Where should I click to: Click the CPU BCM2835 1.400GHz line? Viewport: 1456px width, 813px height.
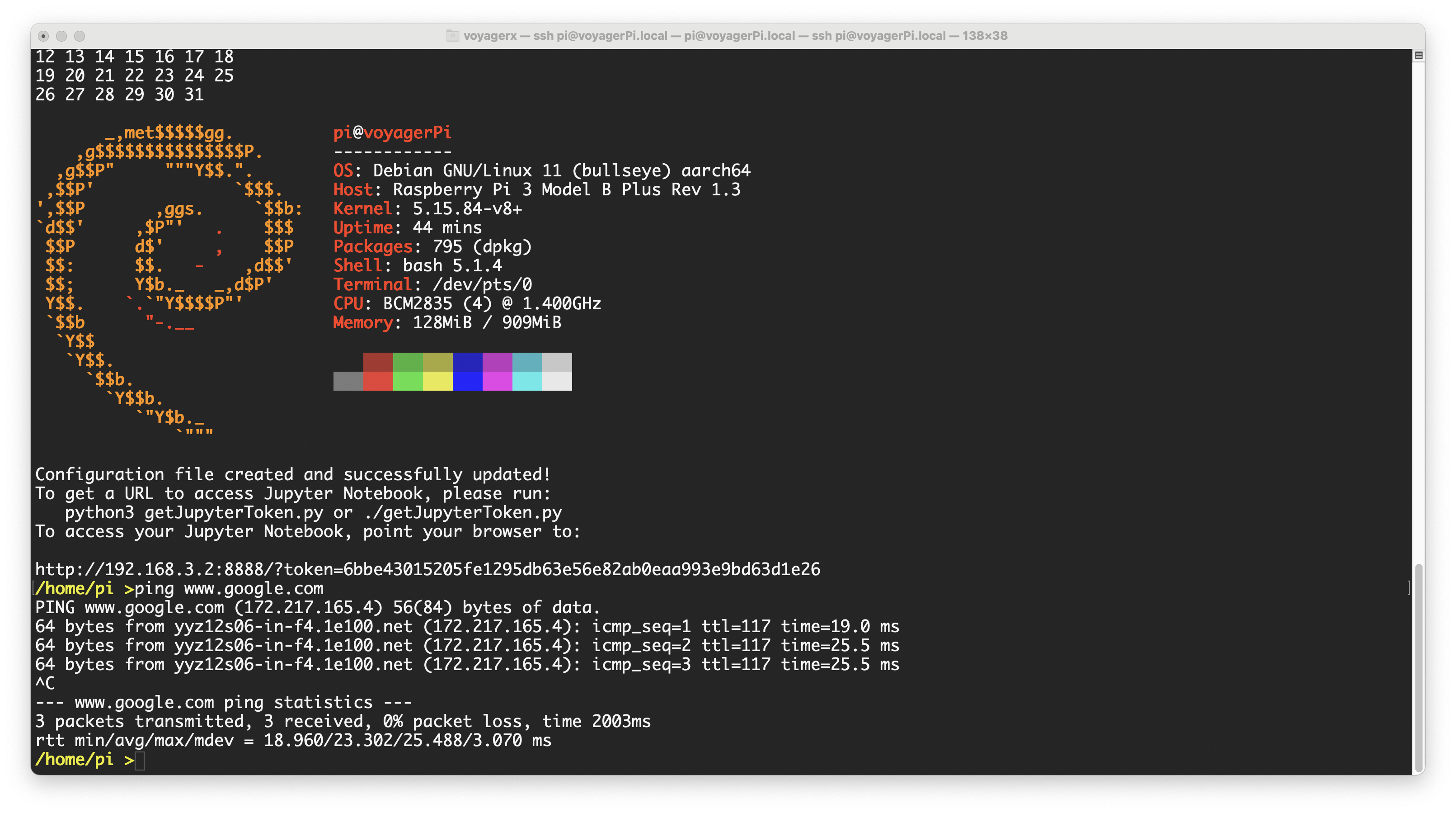[x=467, y=303]
